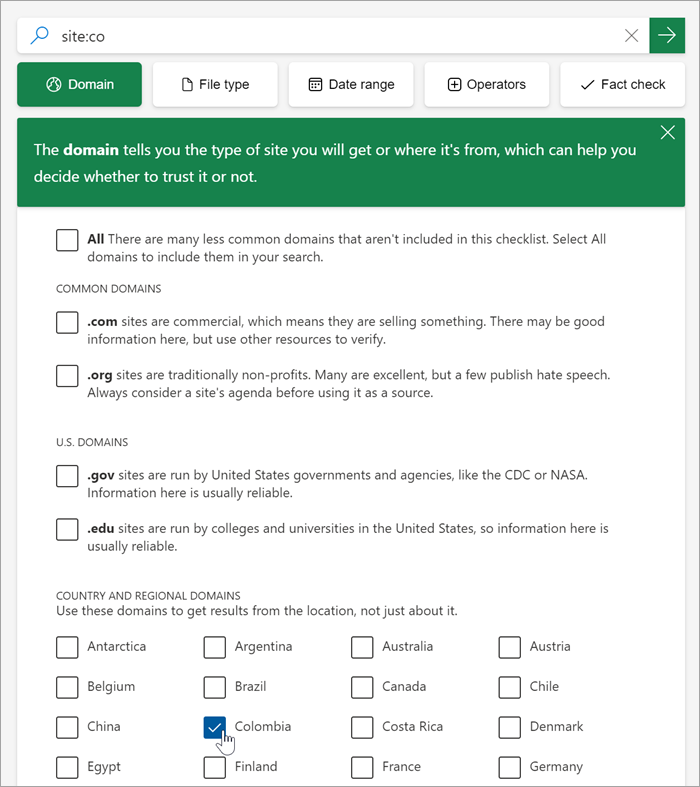Open the Date range filter tab
Viewport: 700px width, 787px height.
pos(351,85)
